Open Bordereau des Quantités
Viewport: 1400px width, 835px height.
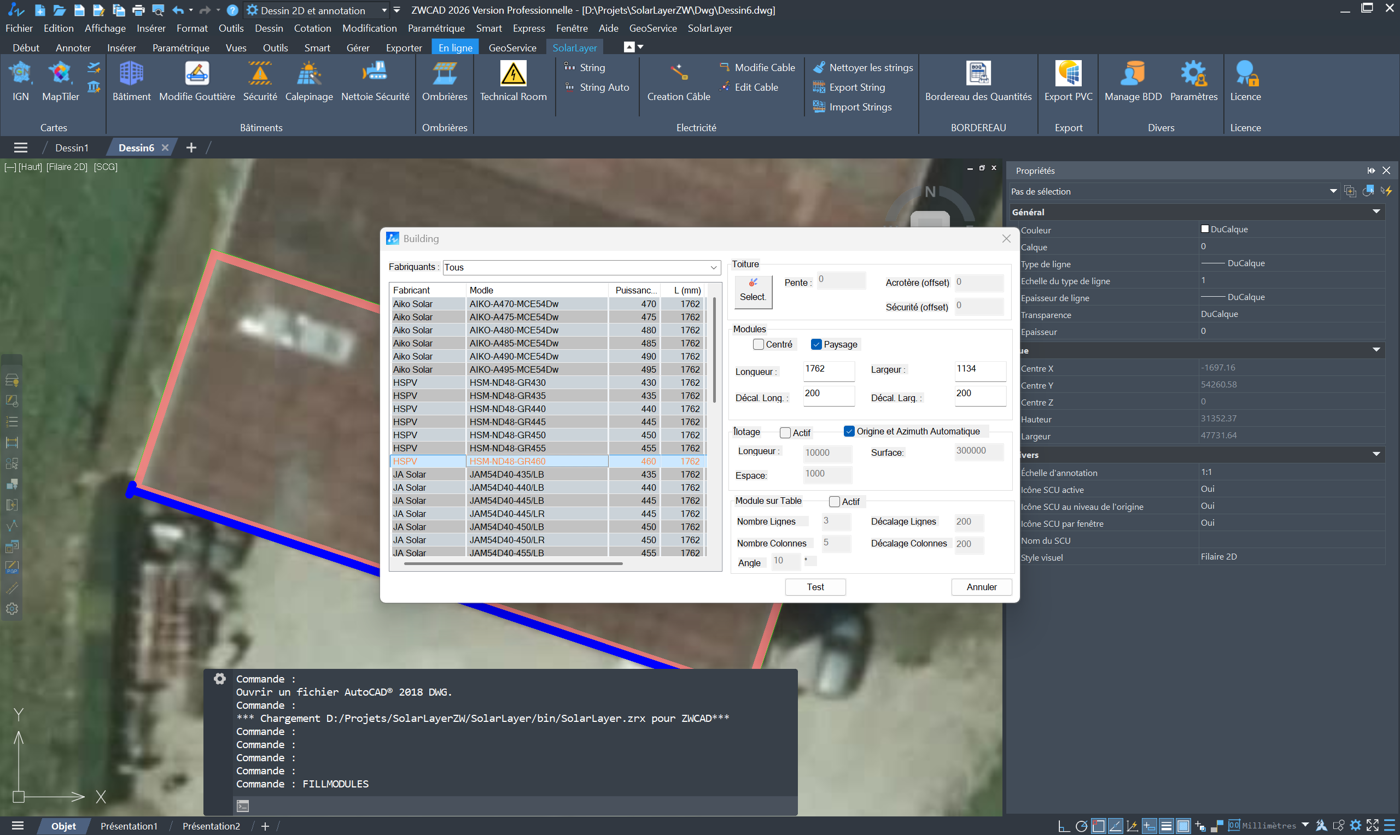(x=978, y=80)
